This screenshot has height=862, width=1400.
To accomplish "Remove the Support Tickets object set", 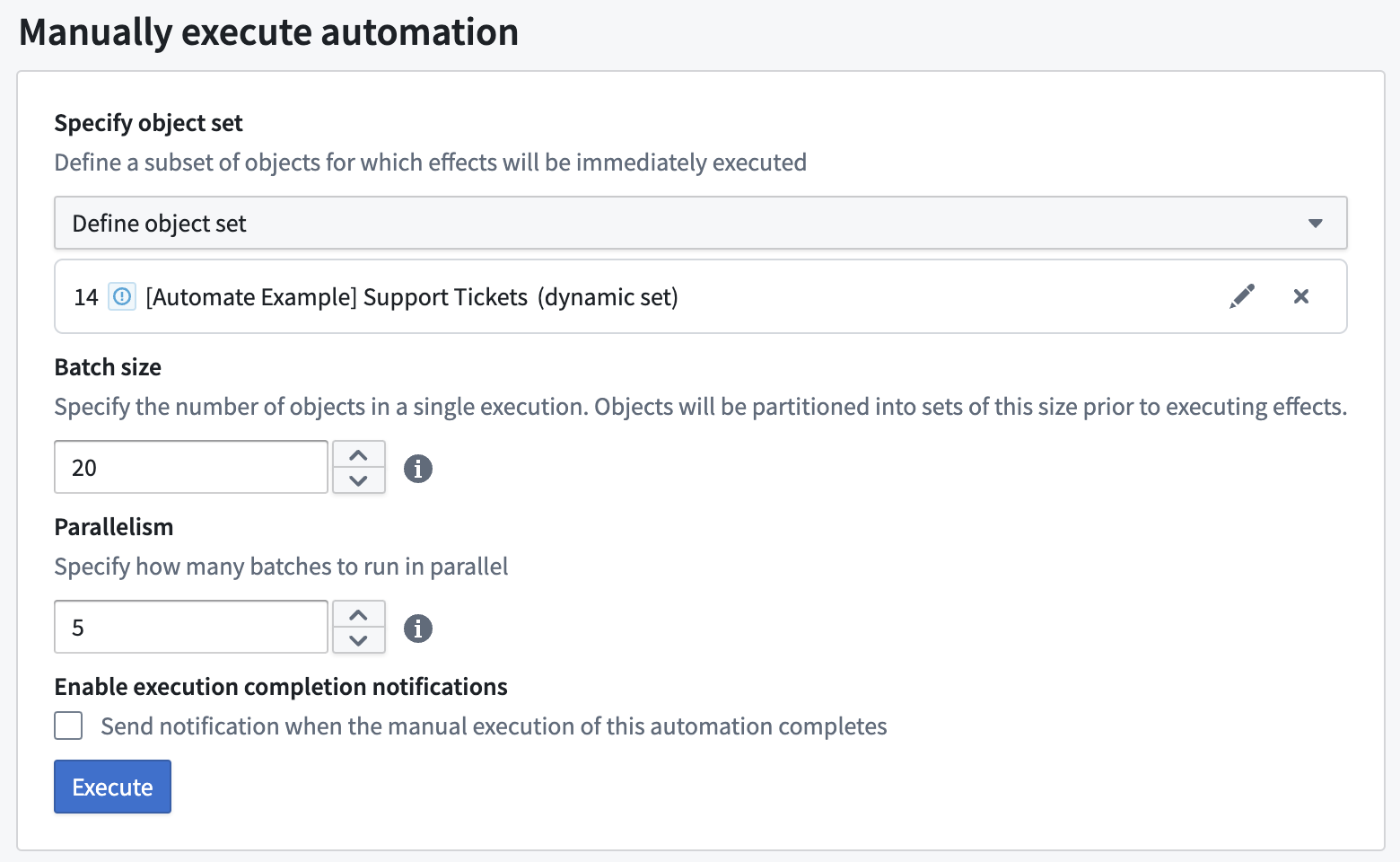I will point(1301,296).
